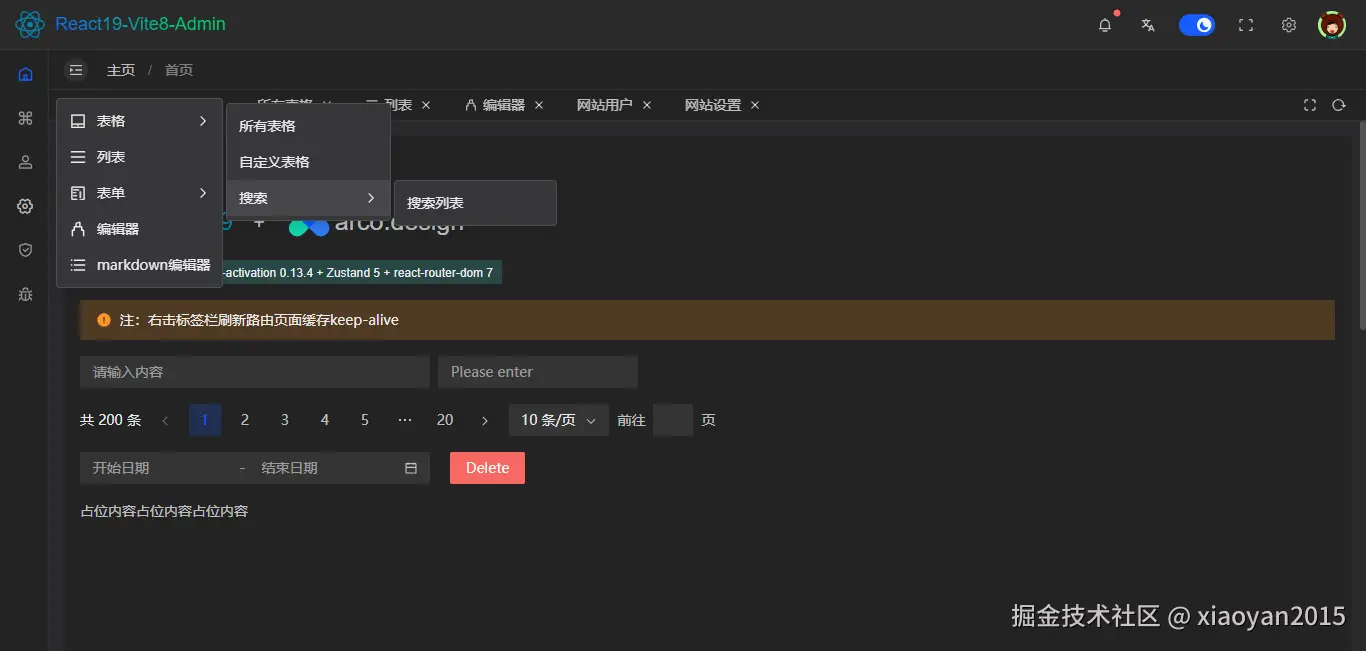
Task: Enter fullscreen from the header icon
Action: point(1246,25)
